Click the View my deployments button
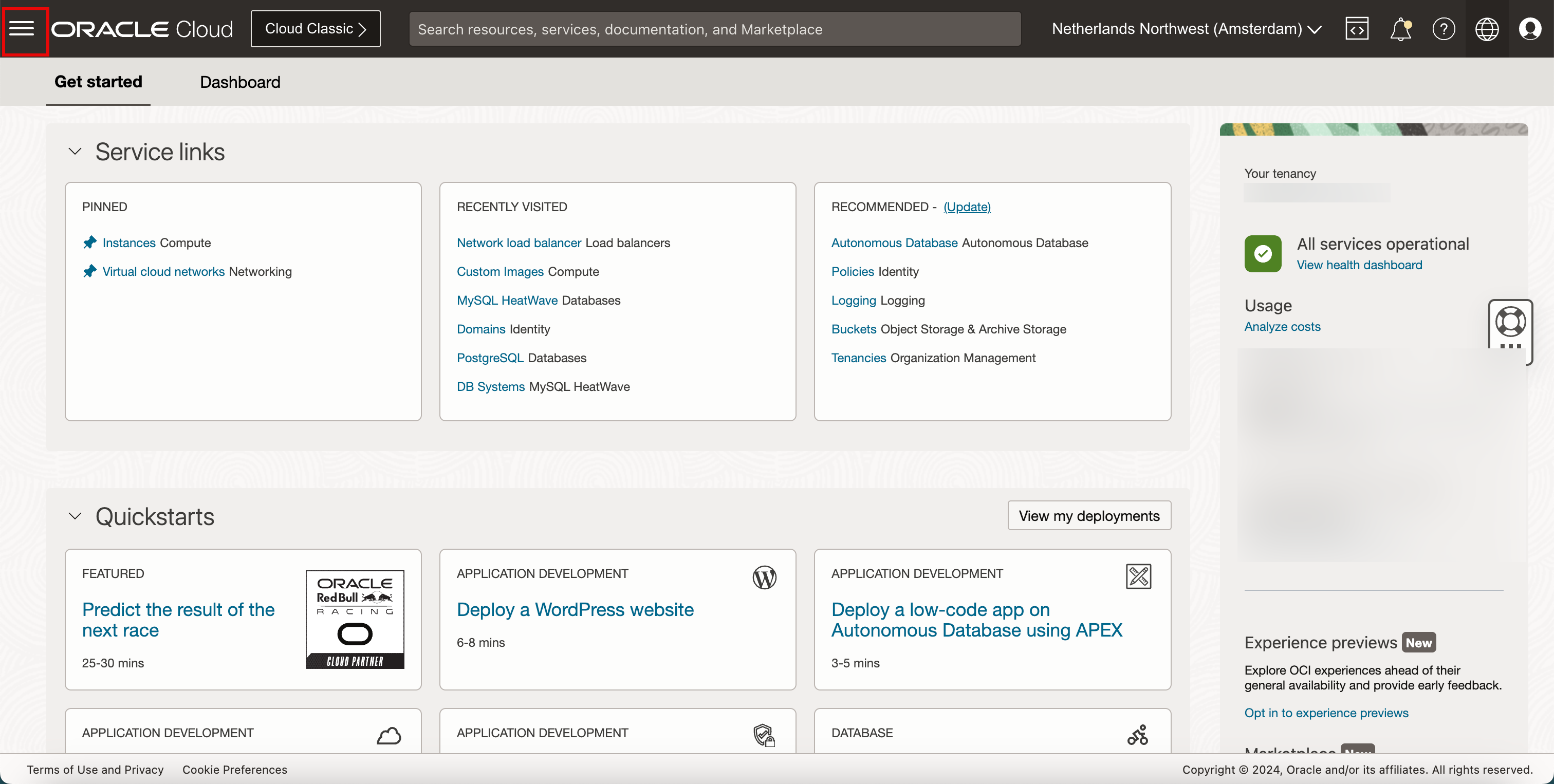This screenshot has width=1554, height=784. 1088,516
